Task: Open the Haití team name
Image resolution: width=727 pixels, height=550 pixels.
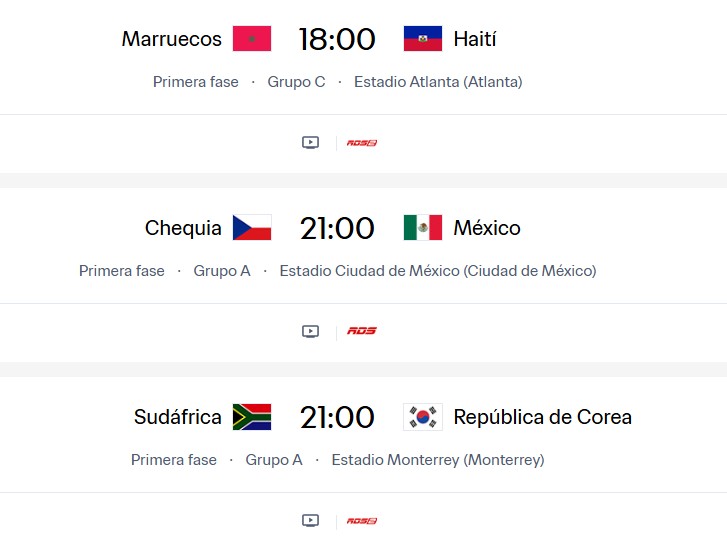Action: pyautogui.click(x=475, y=39)
